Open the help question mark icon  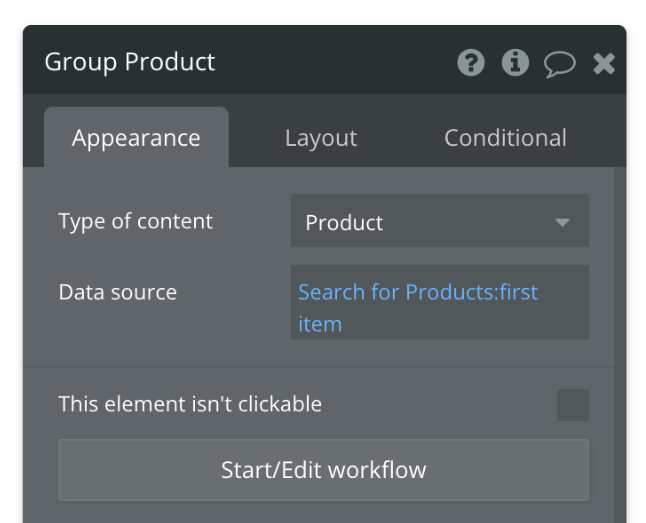(x=471, y=63)
